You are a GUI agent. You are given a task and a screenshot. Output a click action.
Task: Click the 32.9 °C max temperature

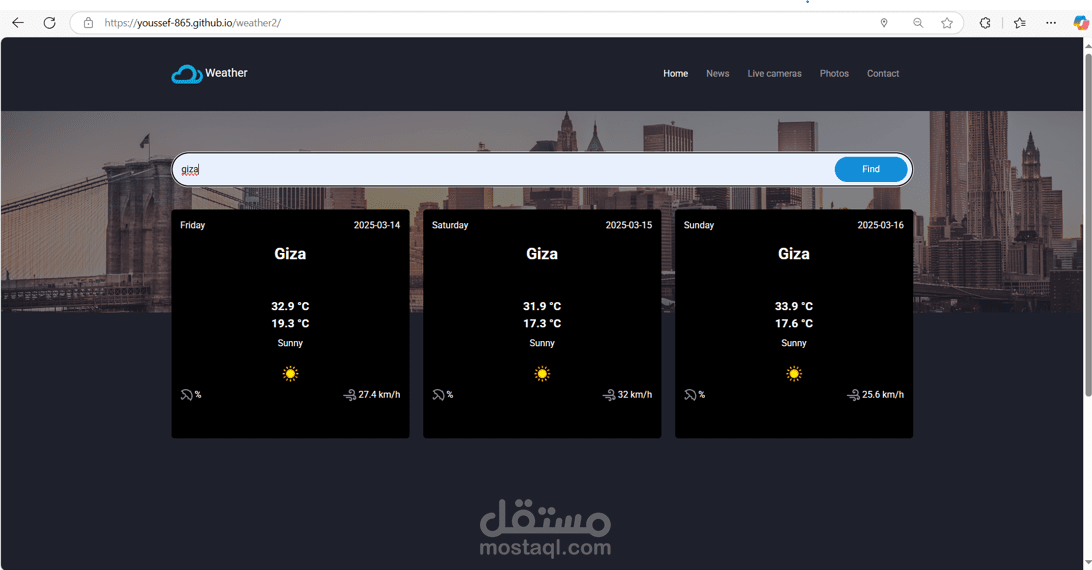coord(290,307)
